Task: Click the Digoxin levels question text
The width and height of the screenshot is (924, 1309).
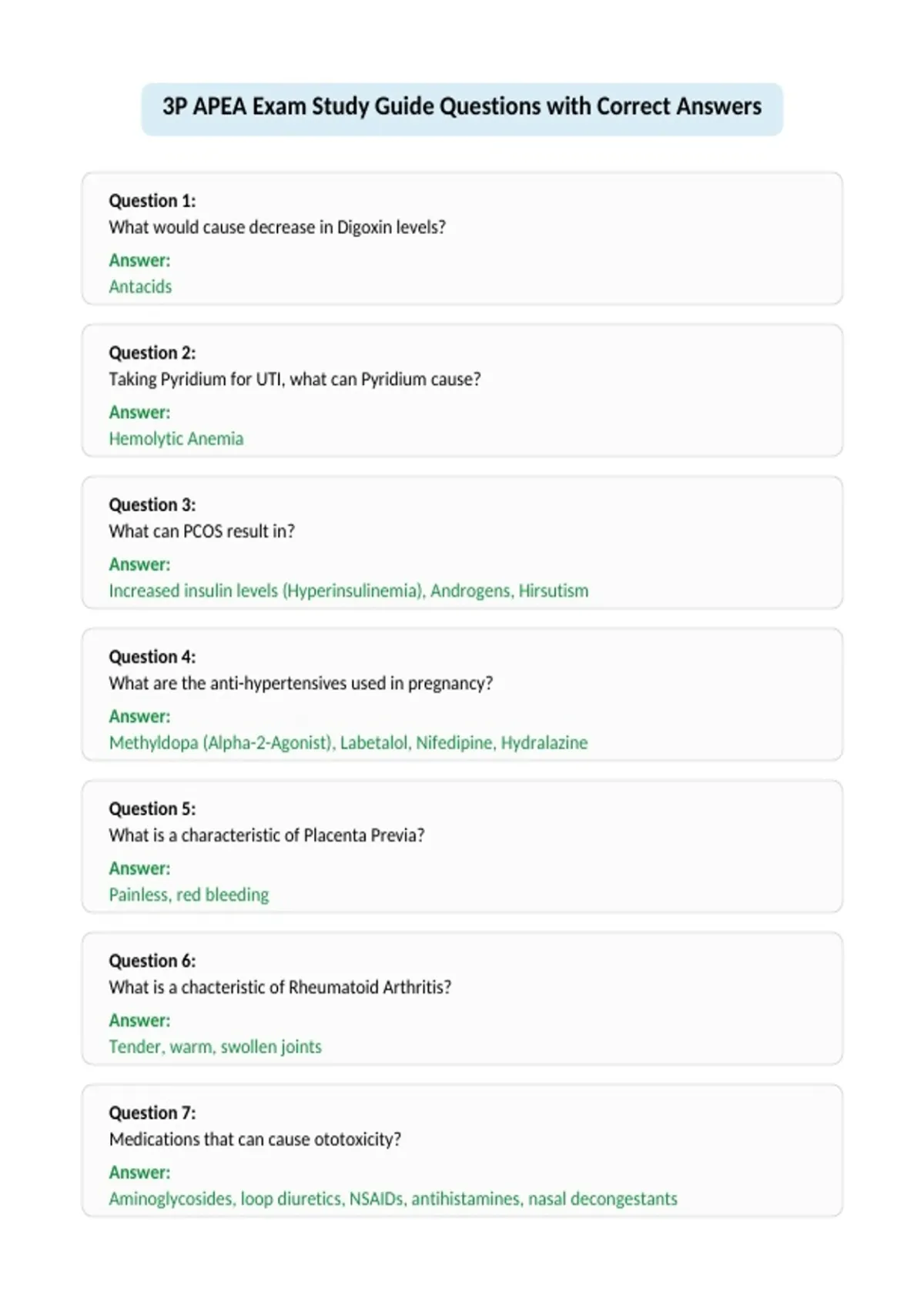Action: [x=277, y=228]
